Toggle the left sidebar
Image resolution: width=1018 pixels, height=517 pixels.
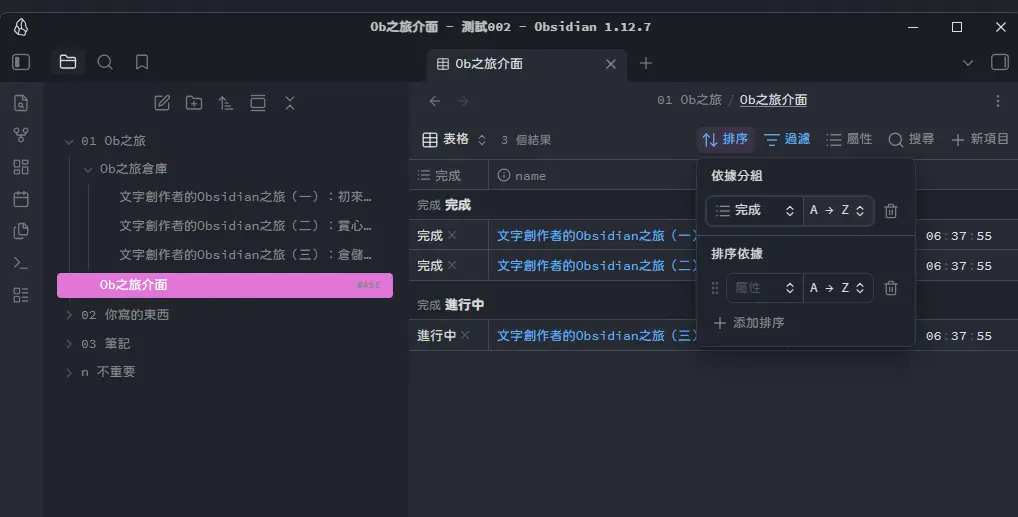pos(21,62)
